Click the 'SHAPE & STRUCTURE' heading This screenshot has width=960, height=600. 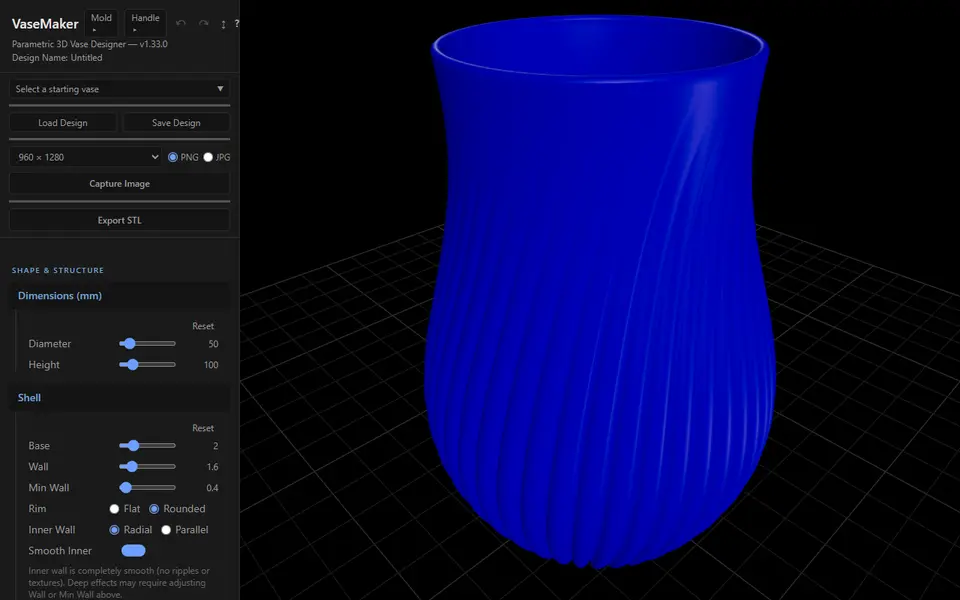(x=58, y=270)
